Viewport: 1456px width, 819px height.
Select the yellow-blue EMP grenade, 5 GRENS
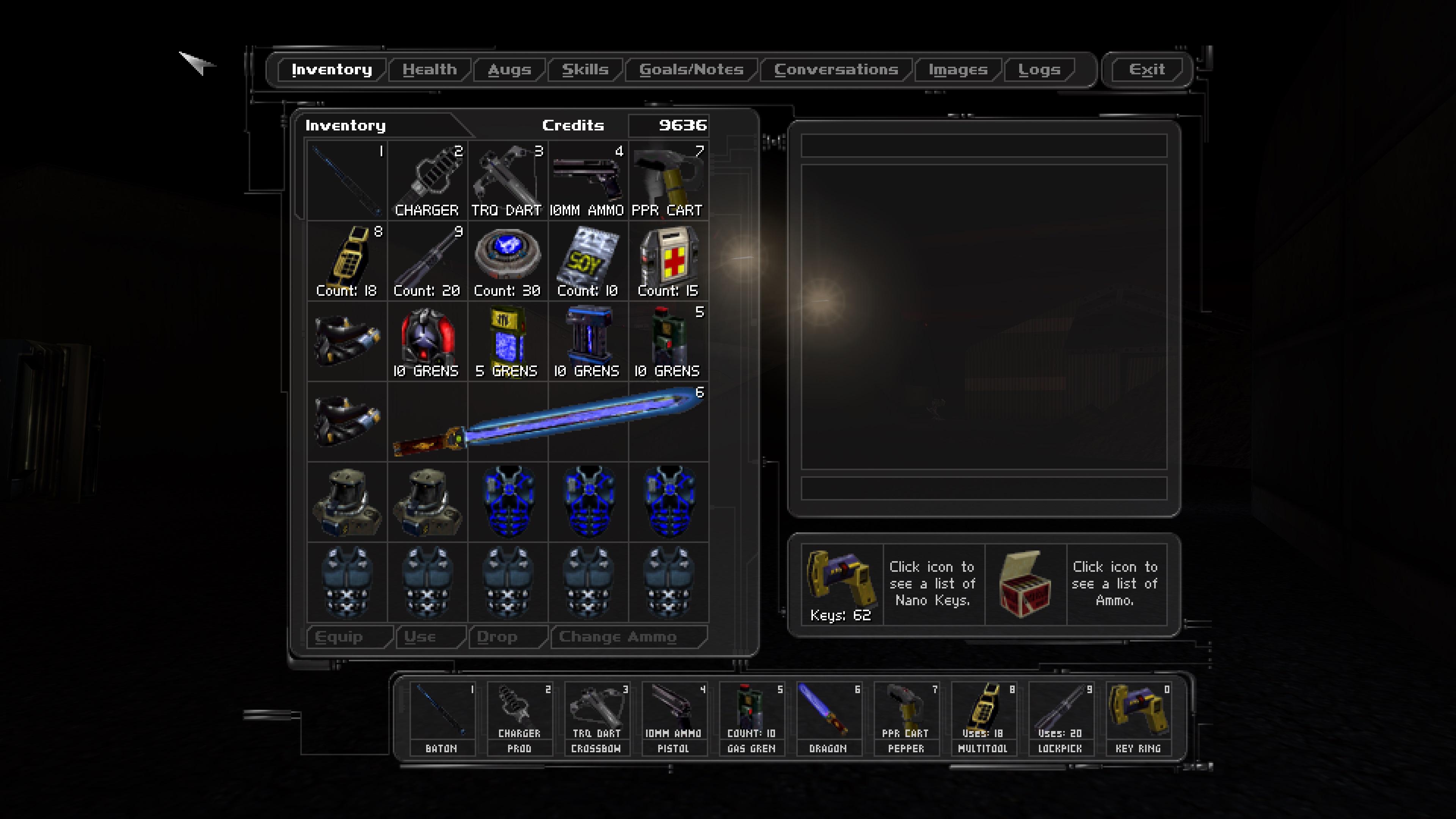[x=508, y=341]
